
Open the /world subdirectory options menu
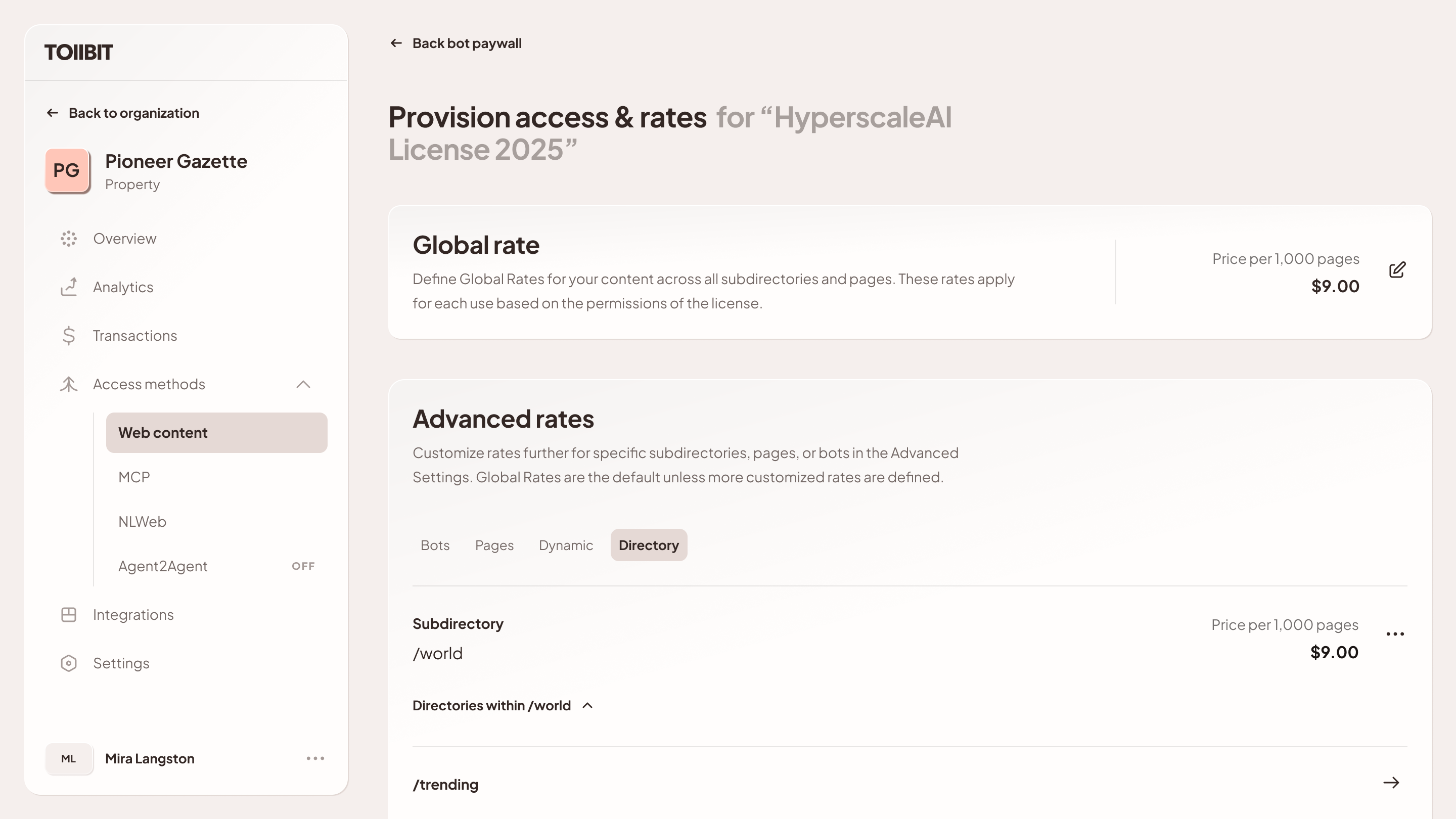point(1395,633)
